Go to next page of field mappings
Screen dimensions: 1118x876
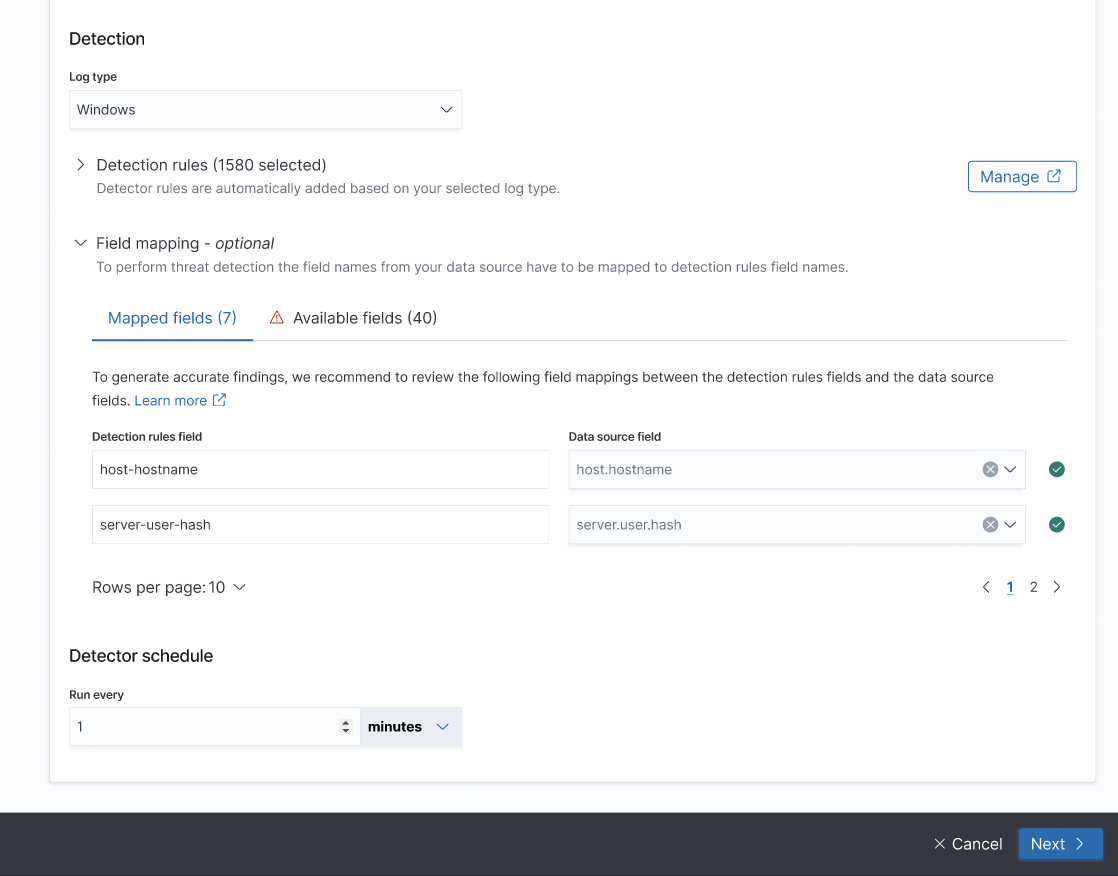(1057, 588)
